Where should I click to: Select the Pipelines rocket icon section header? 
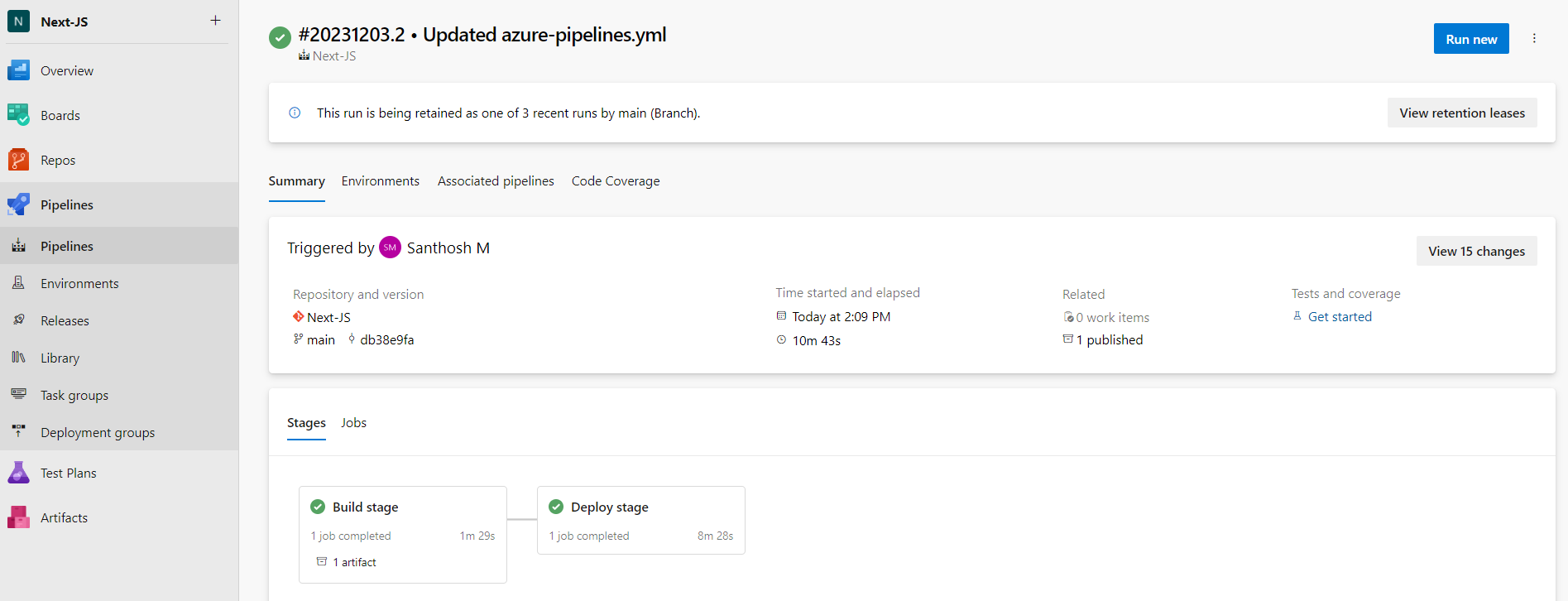click(x=18, y=204)
